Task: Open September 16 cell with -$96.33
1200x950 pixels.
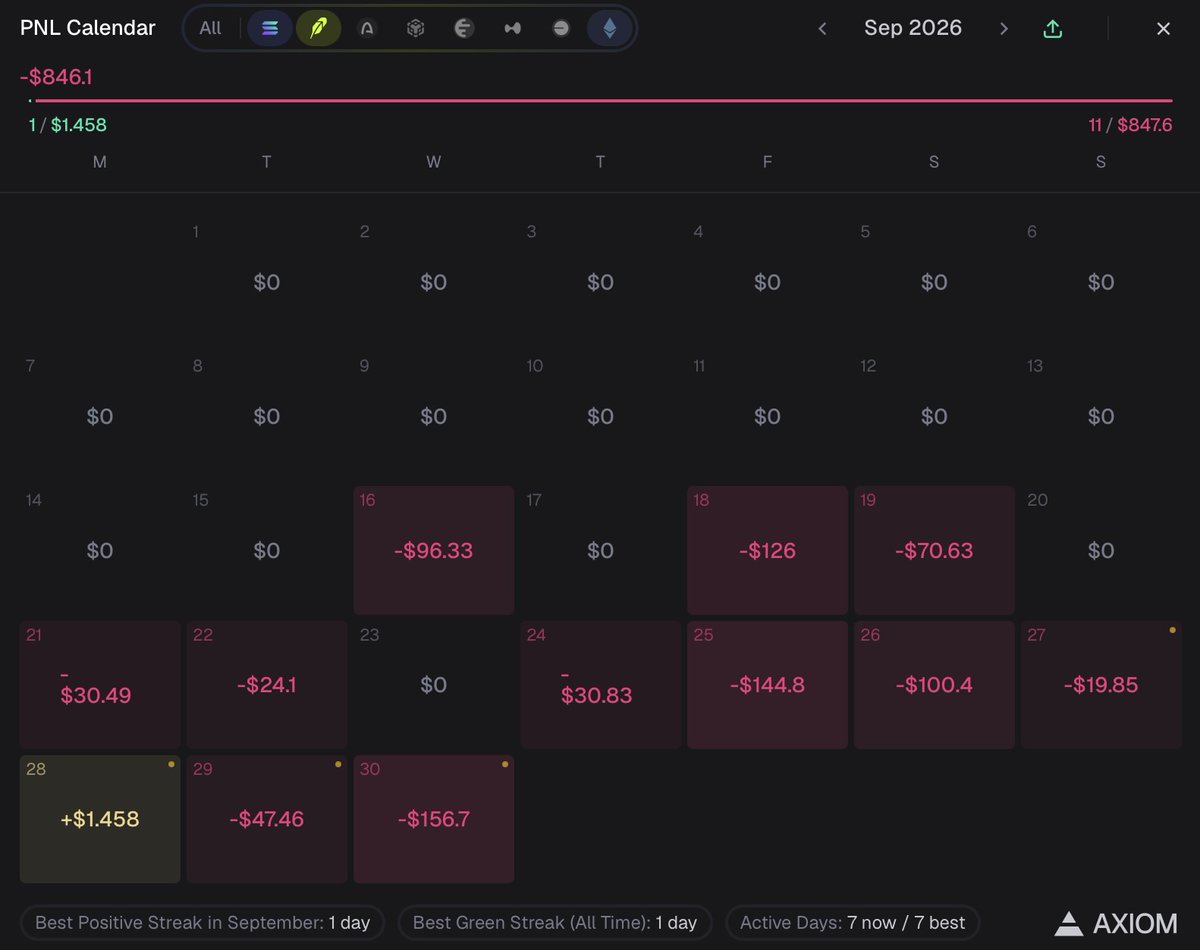Action: 434,550
